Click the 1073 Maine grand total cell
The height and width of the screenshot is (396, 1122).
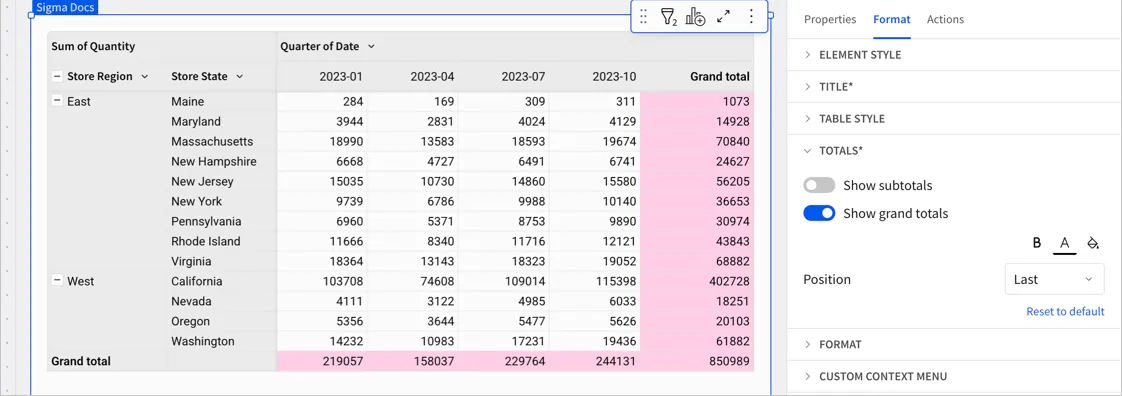pos(698,102)
